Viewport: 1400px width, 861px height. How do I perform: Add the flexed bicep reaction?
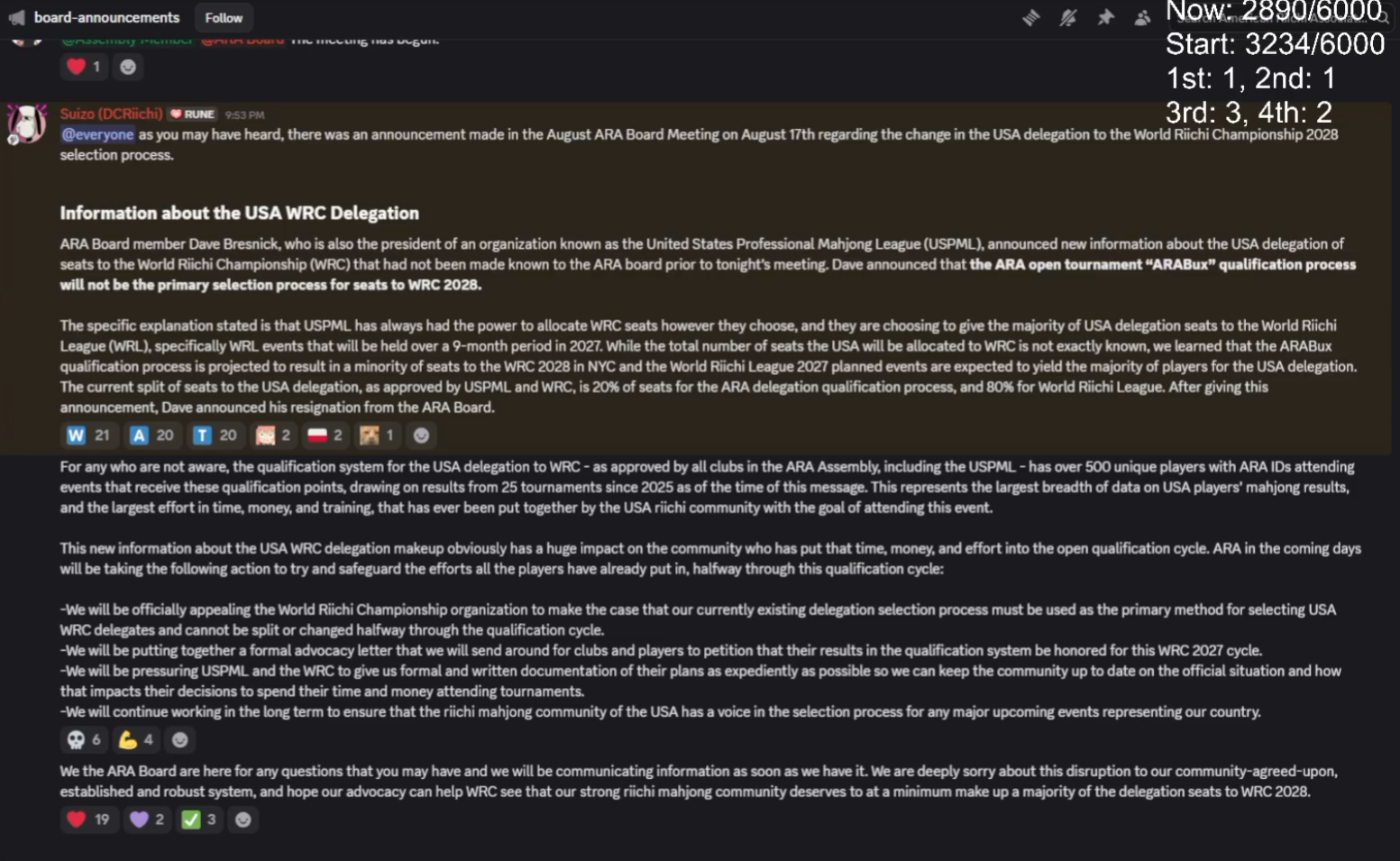[x=136, y=740]
